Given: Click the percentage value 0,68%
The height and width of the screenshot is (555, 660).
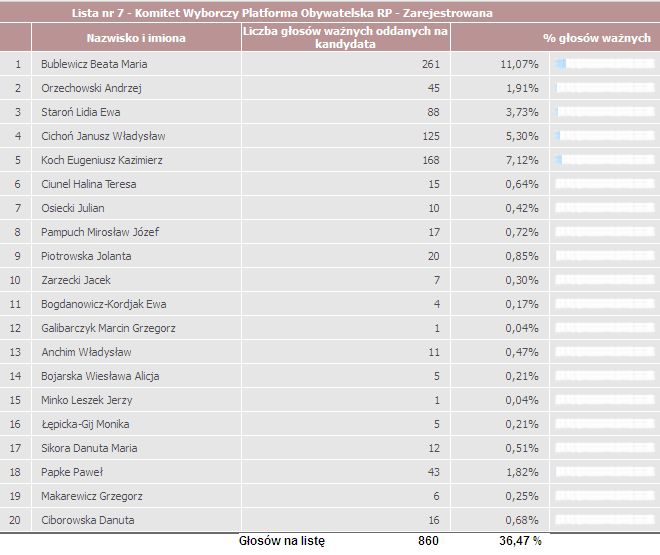Looking at the screenshot, I should tap(522, 520).
